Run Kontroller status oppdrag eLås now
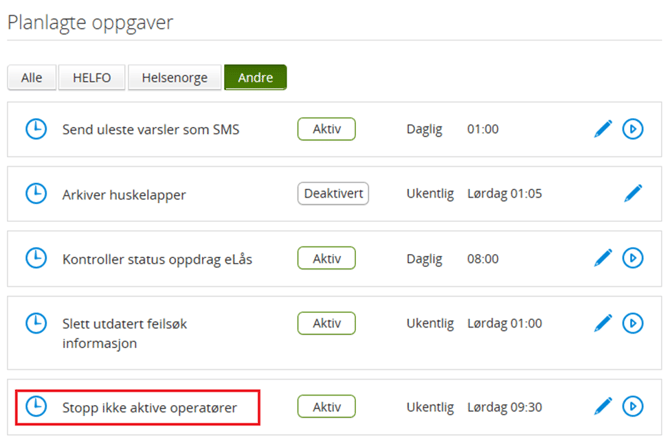The width and height of the screenshot is (670, 438). 632,258
